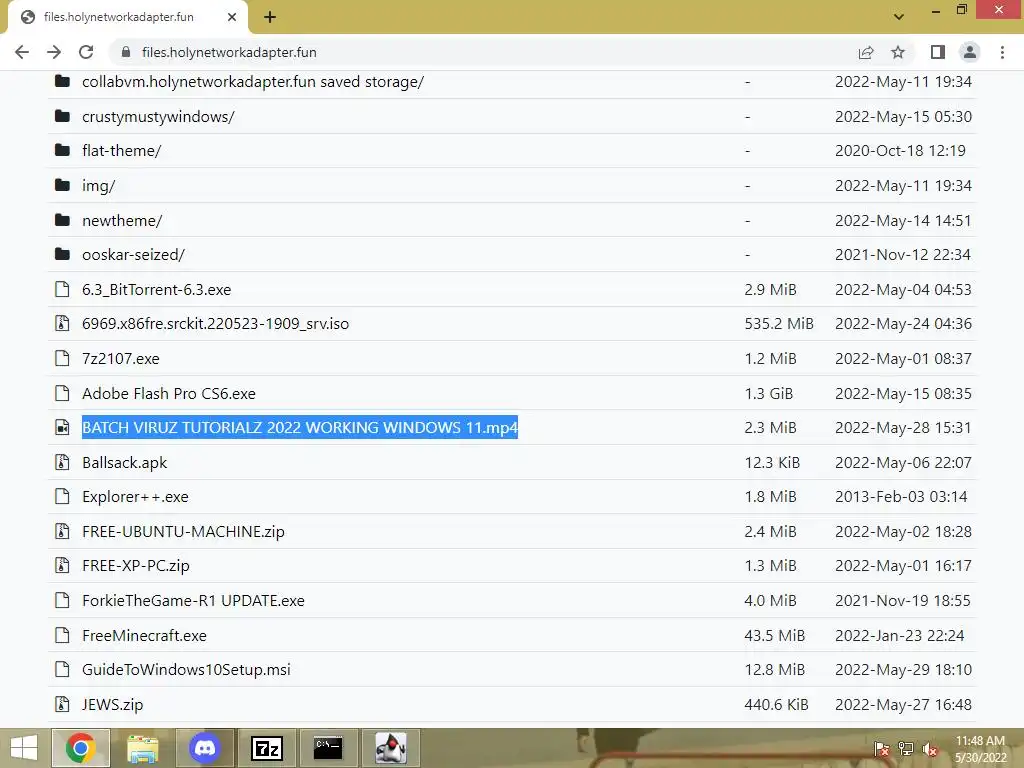Open the flat-theme folder
1024x768 pixels.
[121, 151]
